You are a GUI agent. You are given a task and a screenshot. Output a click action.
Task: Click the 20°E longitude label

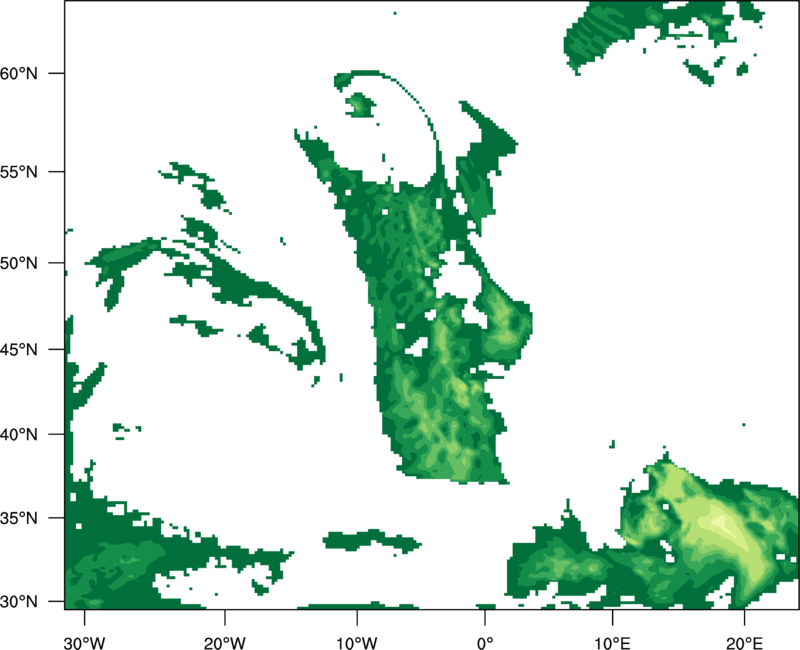coord(744,643)
